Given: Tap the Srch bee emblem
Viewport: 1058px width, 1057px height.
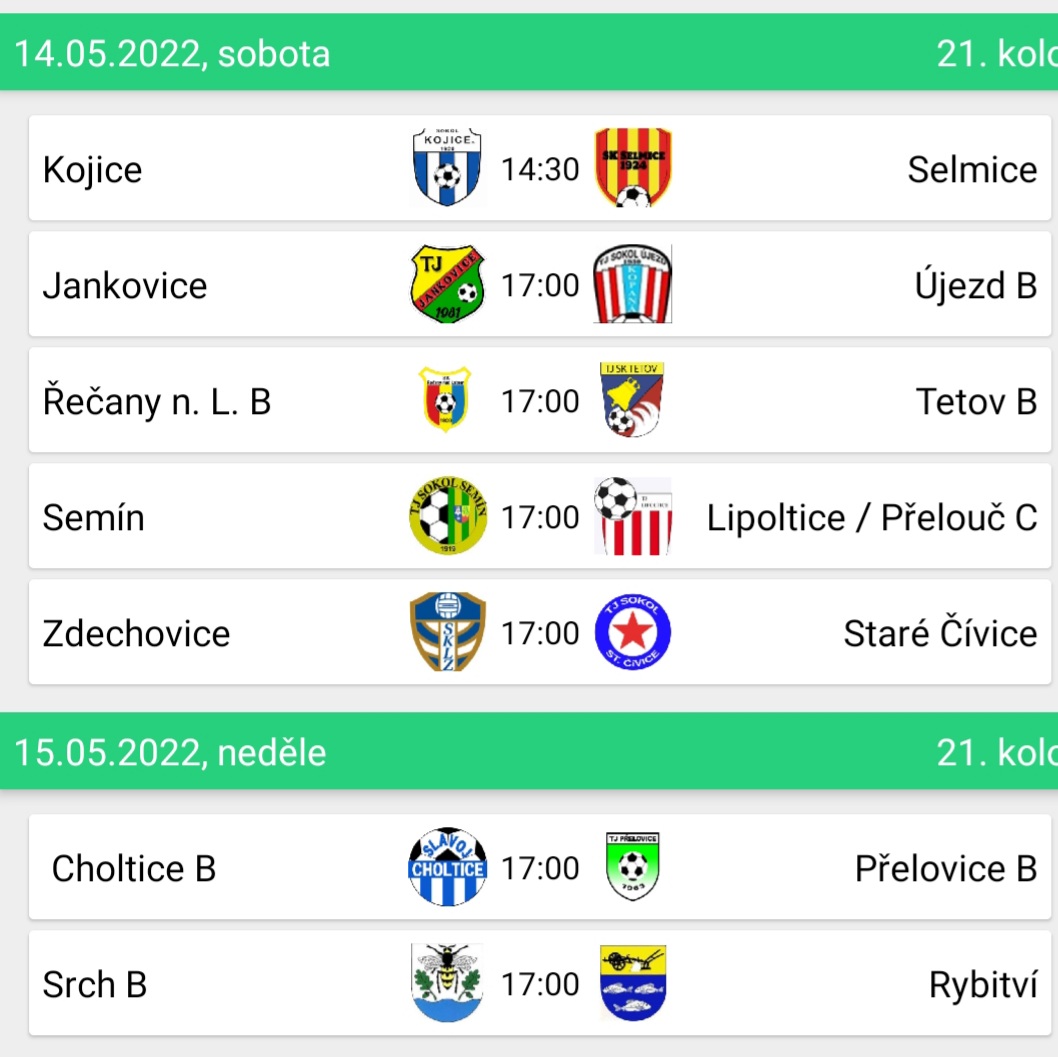Looking at the screenshot, I should 447,983.
